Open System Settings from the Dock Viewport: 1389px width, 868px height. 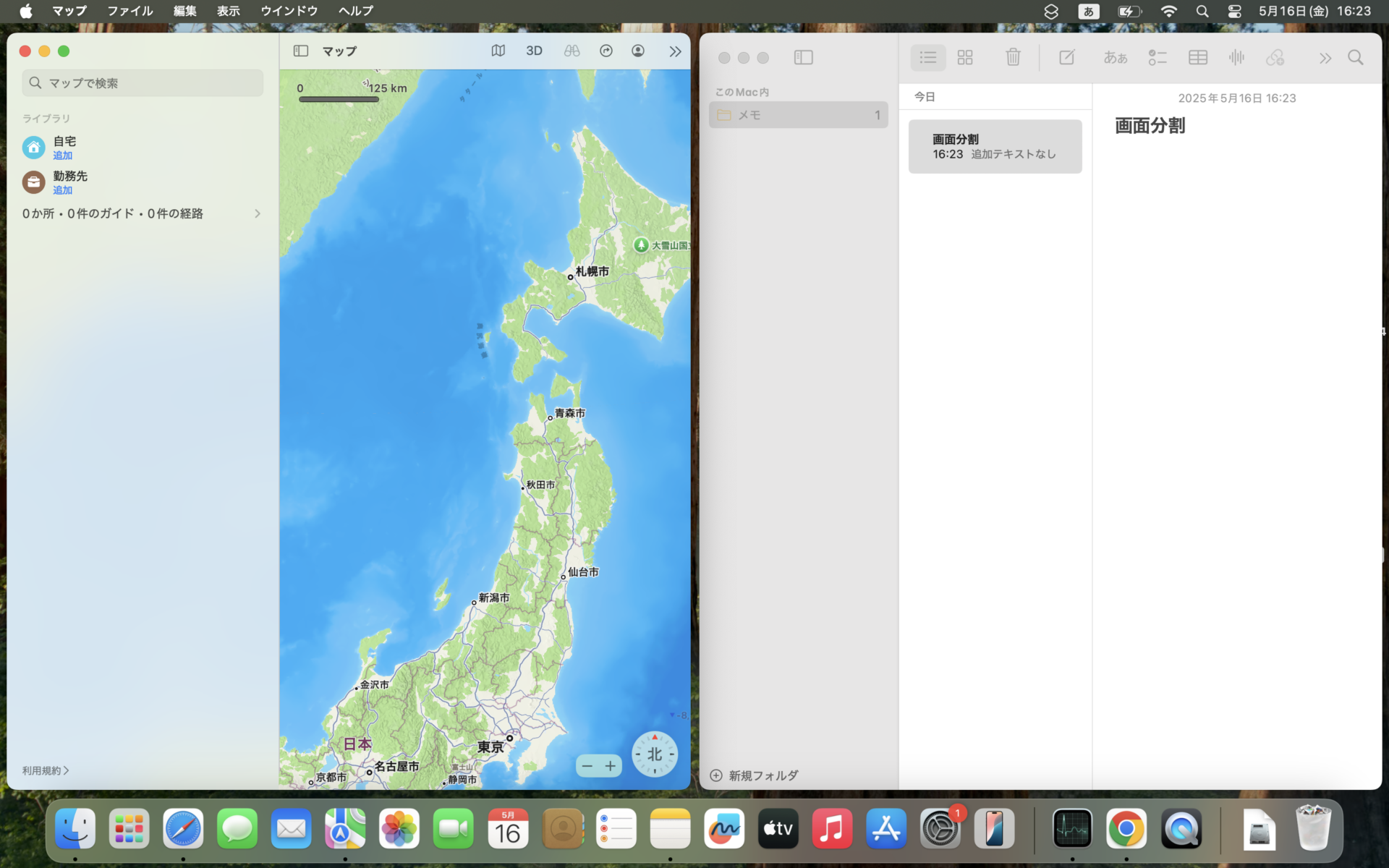coord(940,828)
